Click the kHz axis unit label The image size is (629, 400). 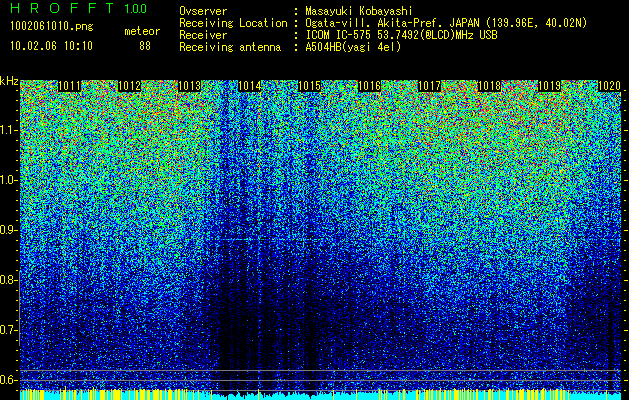[9, 81]
